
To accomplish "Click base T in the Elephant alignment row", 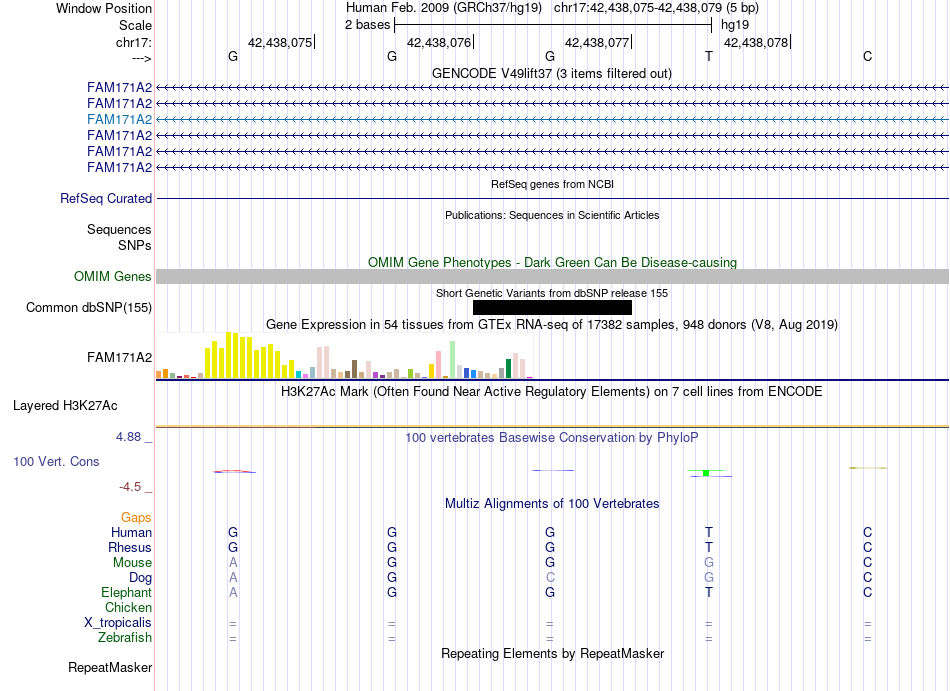I will point(709,592).
